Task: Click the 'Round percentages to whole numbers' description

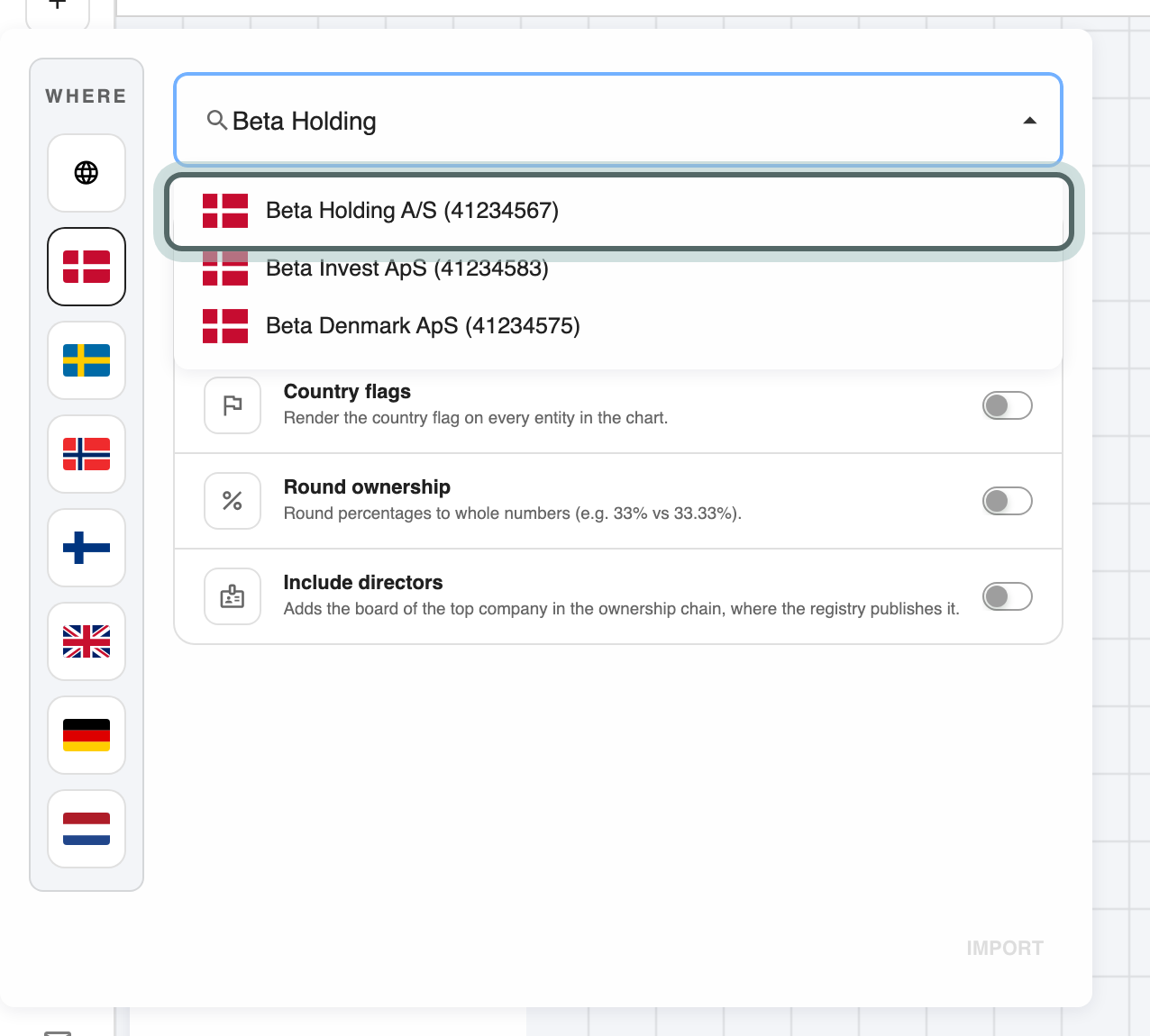Action: 513,513
